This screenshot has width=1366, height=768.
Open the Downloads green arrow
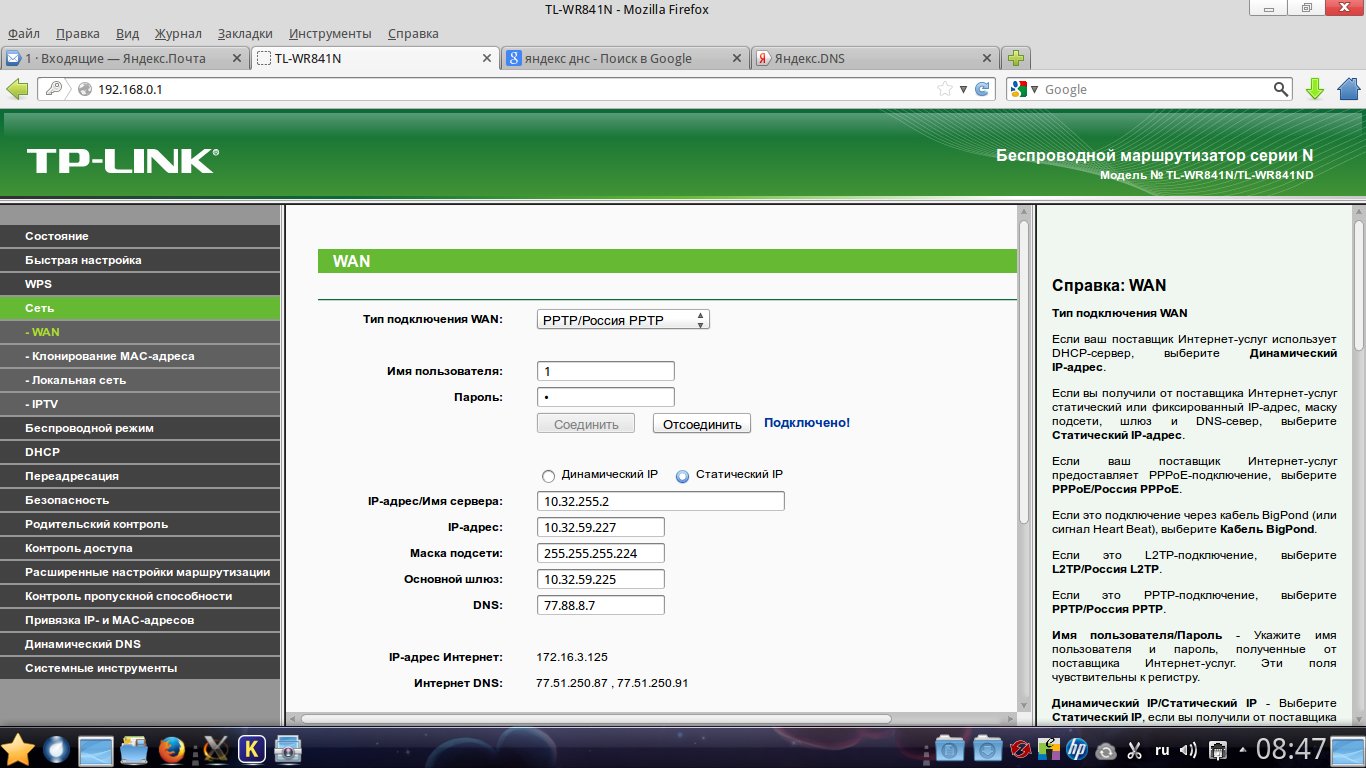(x=1315, y=89)
